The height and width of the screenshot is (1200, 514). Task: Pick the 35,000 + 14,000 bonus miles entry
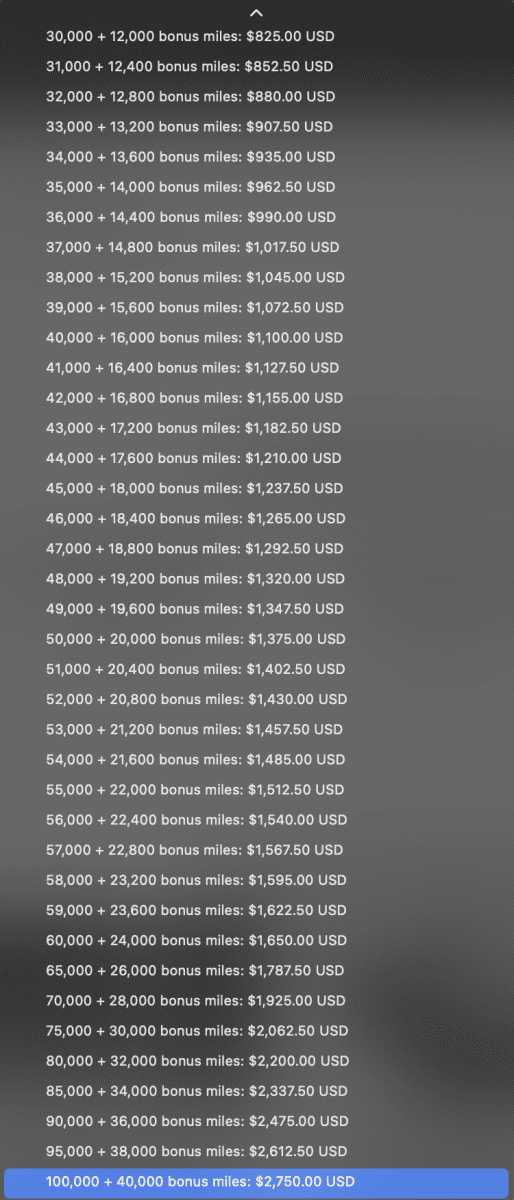257,187
